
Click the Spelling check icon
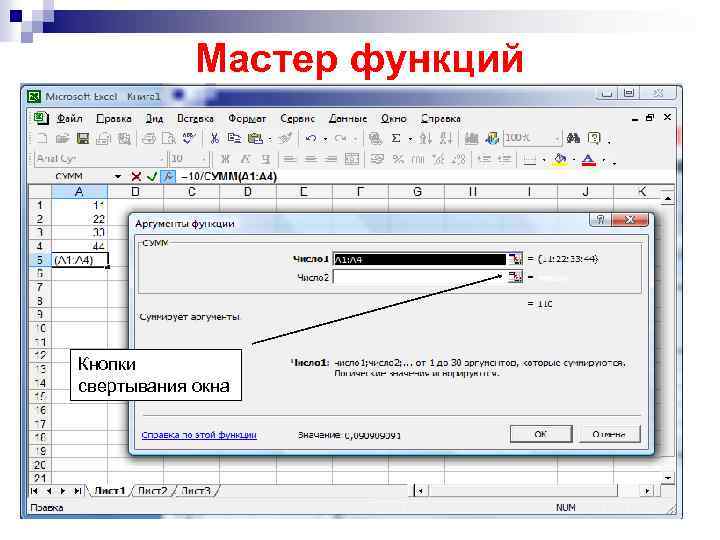(x=189, y=138)
